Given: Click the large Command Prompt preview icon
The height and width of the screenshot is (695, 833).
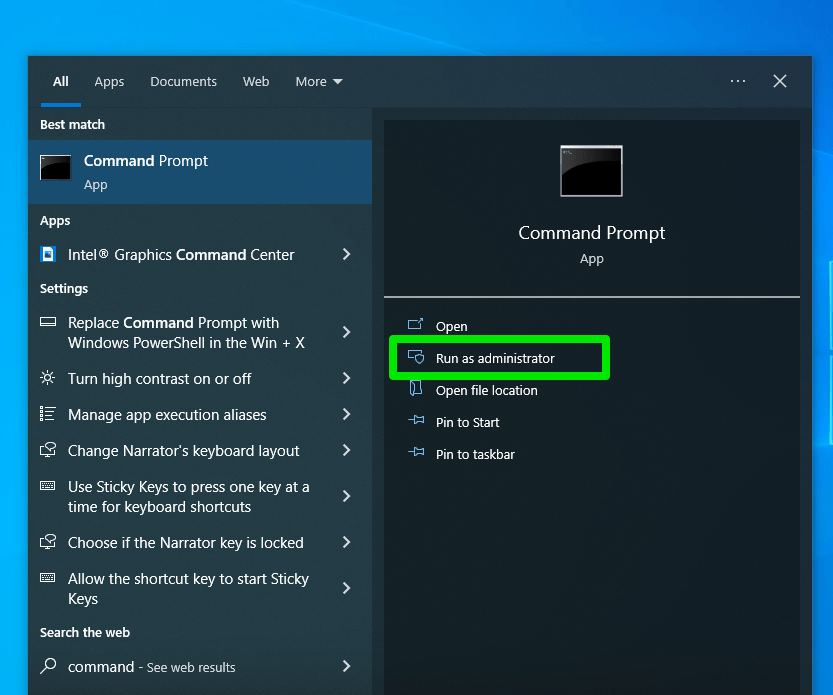Looking at the screenshot, I should pyautogui.click(x=591, y=171).
